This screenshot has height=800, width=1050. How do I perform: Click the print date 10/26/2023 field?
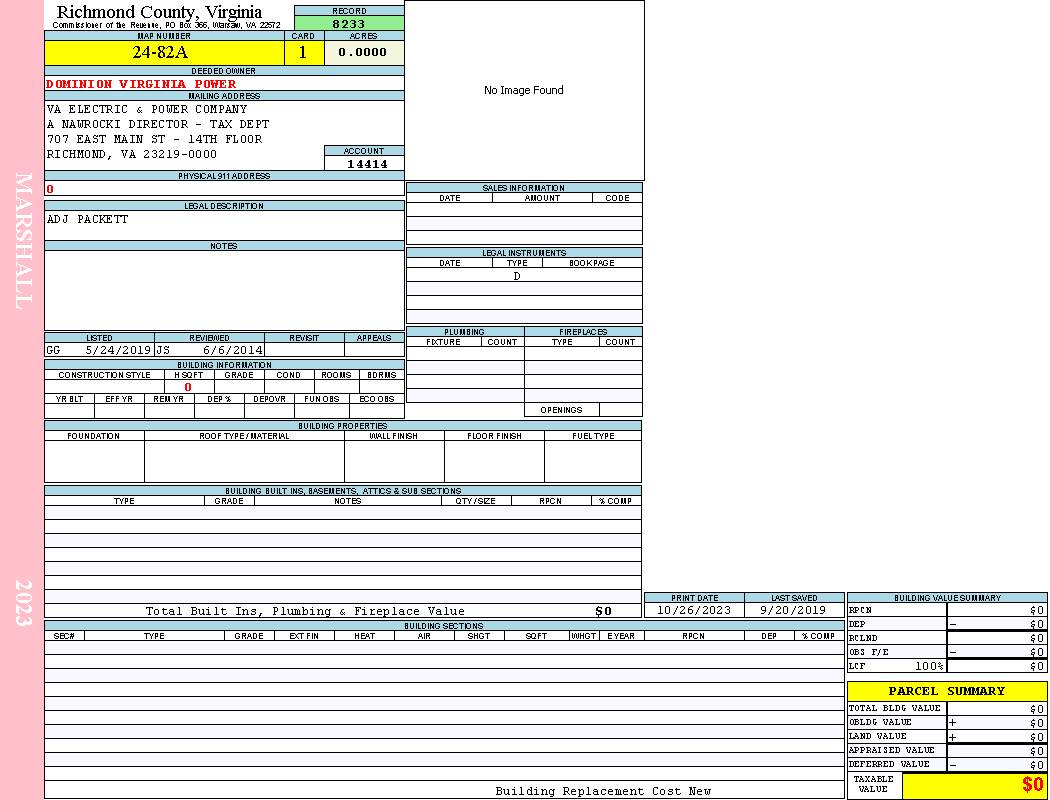(x=693, y=610)
